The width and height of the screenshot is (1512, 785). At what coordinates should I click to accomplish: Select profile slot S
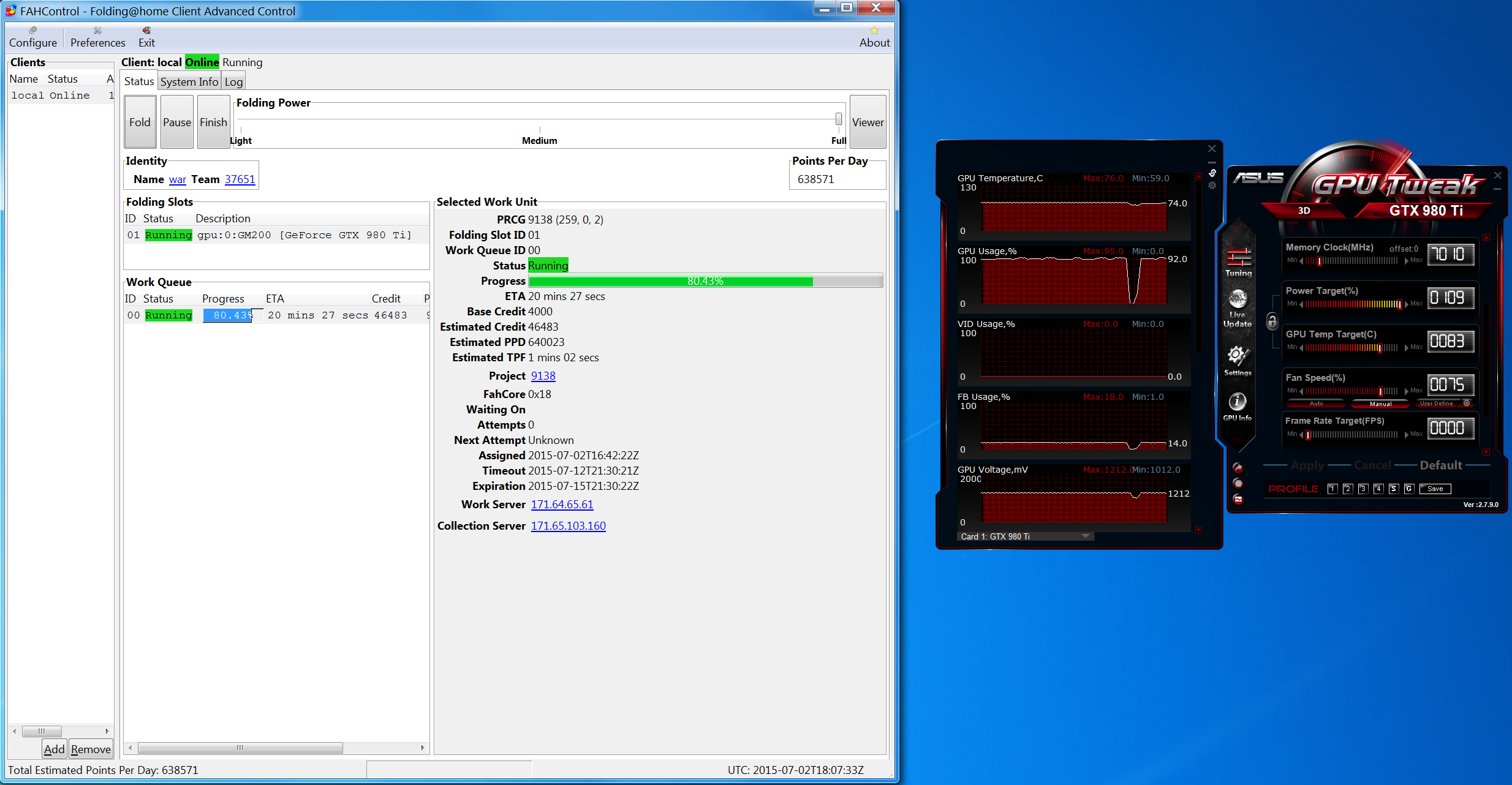[1393, 489]
